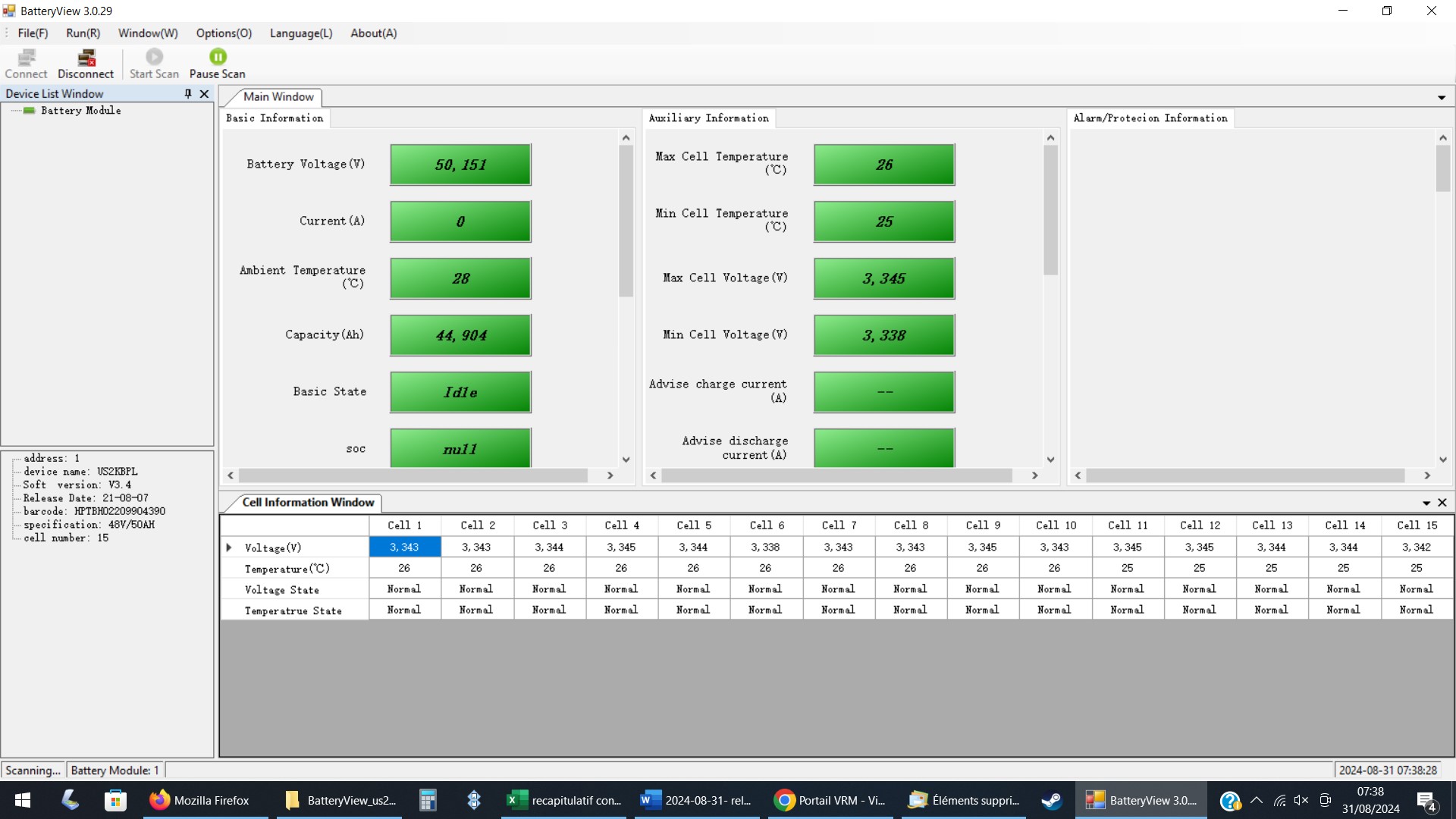Screen dimensions: 1456x819
Task: Click the Disconnect toolbar icon
Action: pyautogui.click(x=86, y=58)
